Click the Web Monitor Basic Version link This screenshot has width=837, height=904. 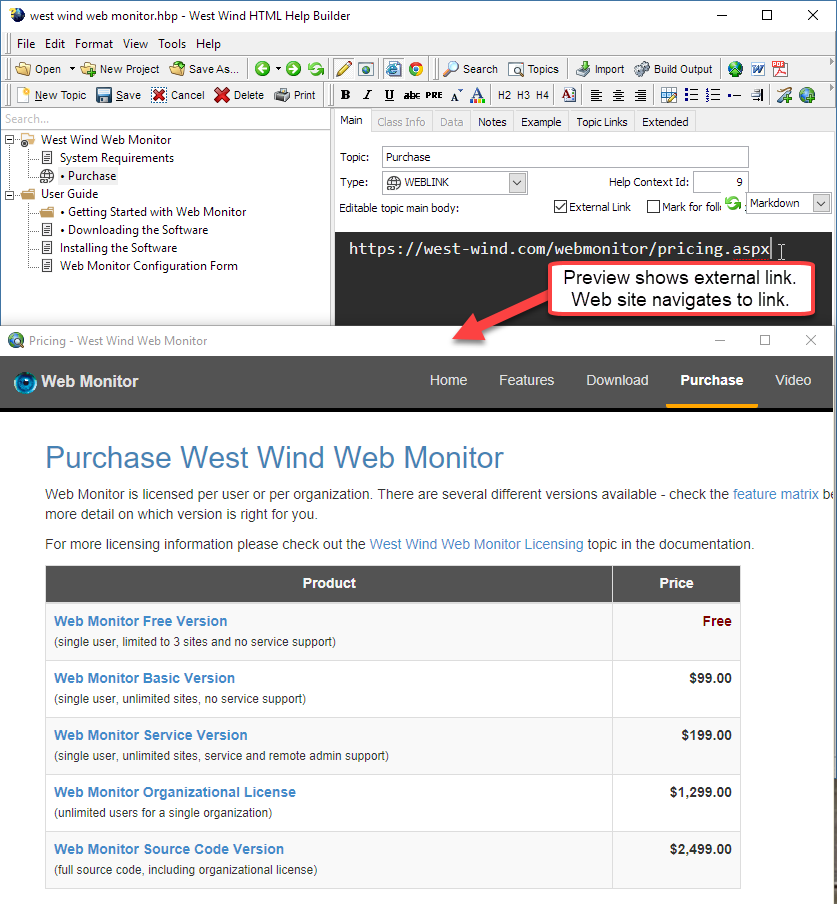click(144, 678)
